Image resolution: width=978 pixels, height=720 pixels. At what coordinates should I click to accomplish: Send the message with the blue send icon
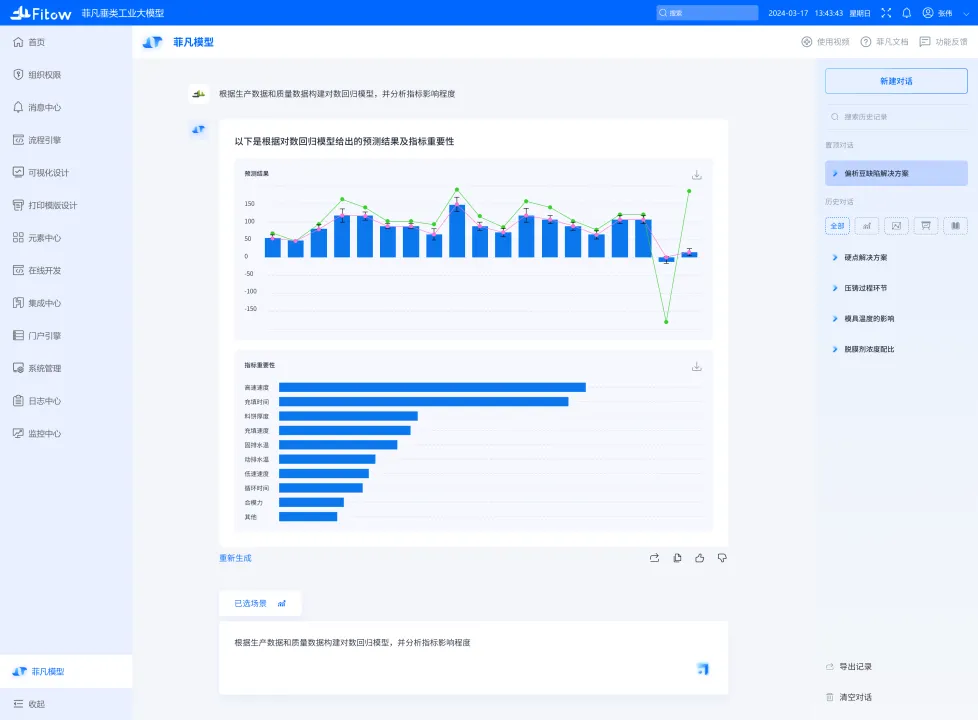[x=703, y=669]
